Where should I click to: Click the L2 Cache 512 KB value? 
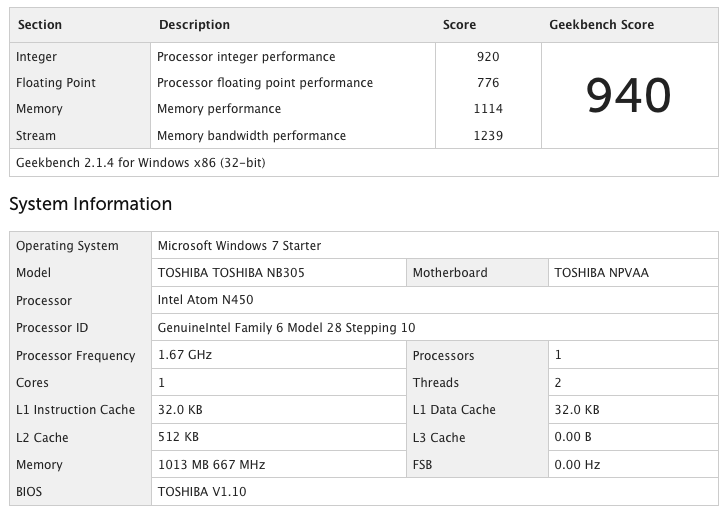[x=179, y=437]
